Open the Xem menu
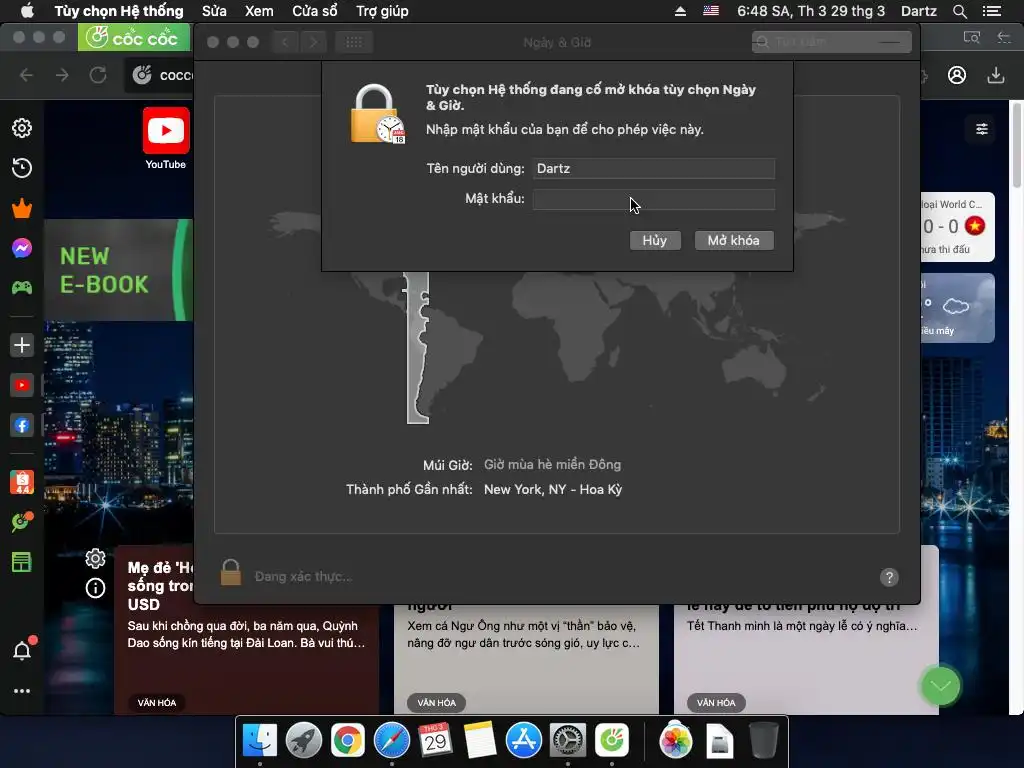The width and height of the screenshot is (1024, 768). (259, 11)
